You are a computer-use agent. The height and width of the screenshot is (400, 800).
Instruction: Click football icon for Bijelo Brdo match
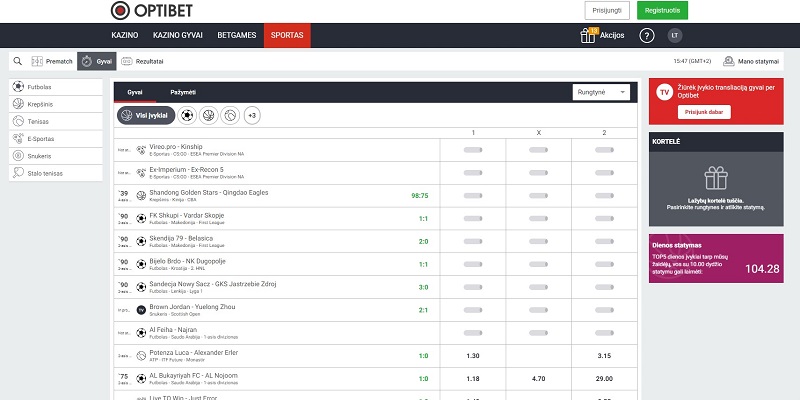tap(141, 264)
